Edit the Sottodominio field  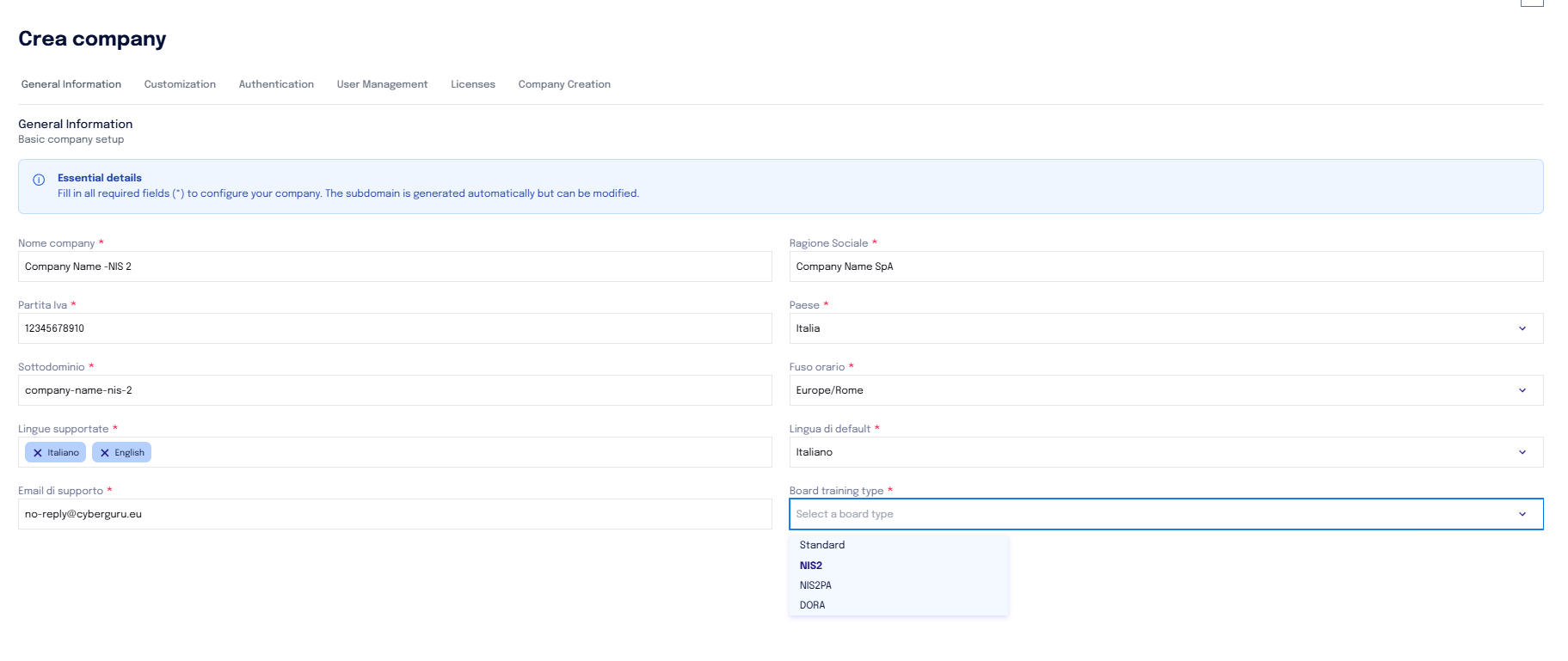(395, 390)
